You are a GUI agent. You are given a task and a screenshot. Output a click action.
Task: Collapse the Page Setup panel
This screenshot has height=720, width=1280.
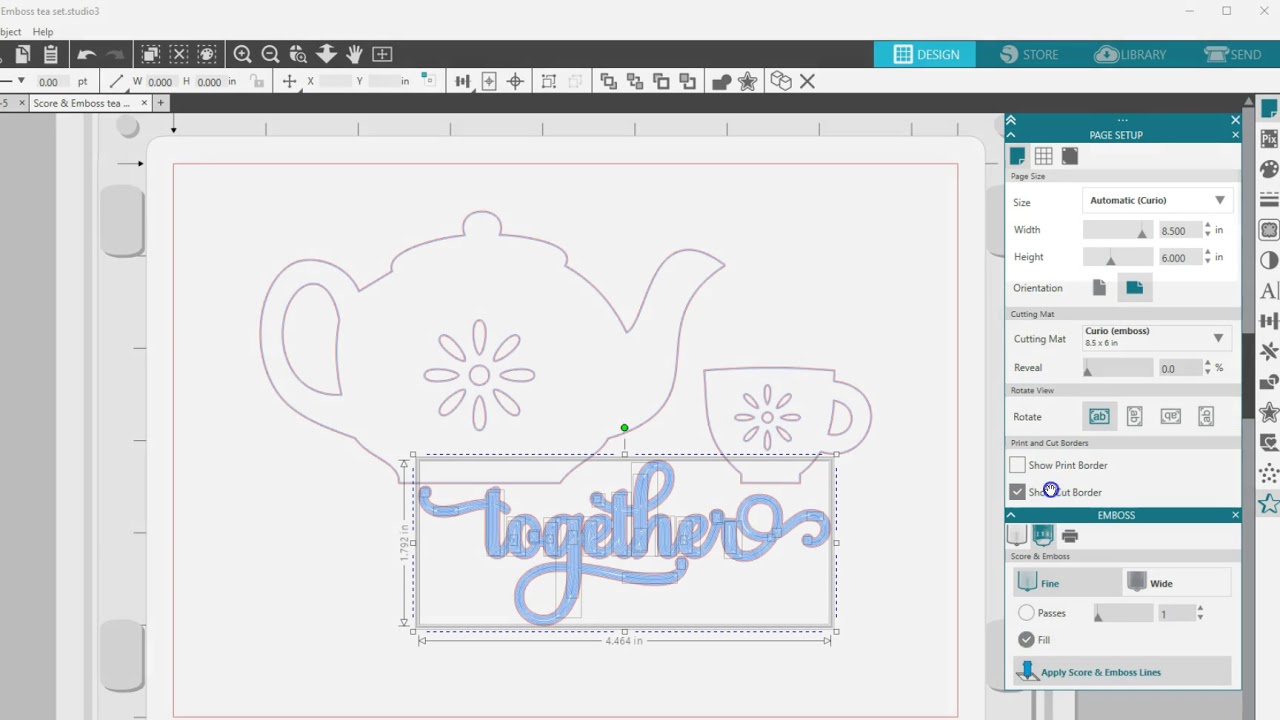click(x=1010, y=135)
